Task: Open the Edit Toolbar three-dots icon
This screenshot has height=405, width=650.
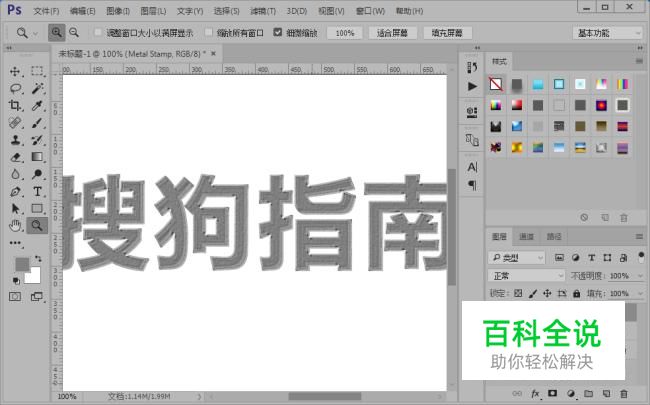Action: point(15,243)
